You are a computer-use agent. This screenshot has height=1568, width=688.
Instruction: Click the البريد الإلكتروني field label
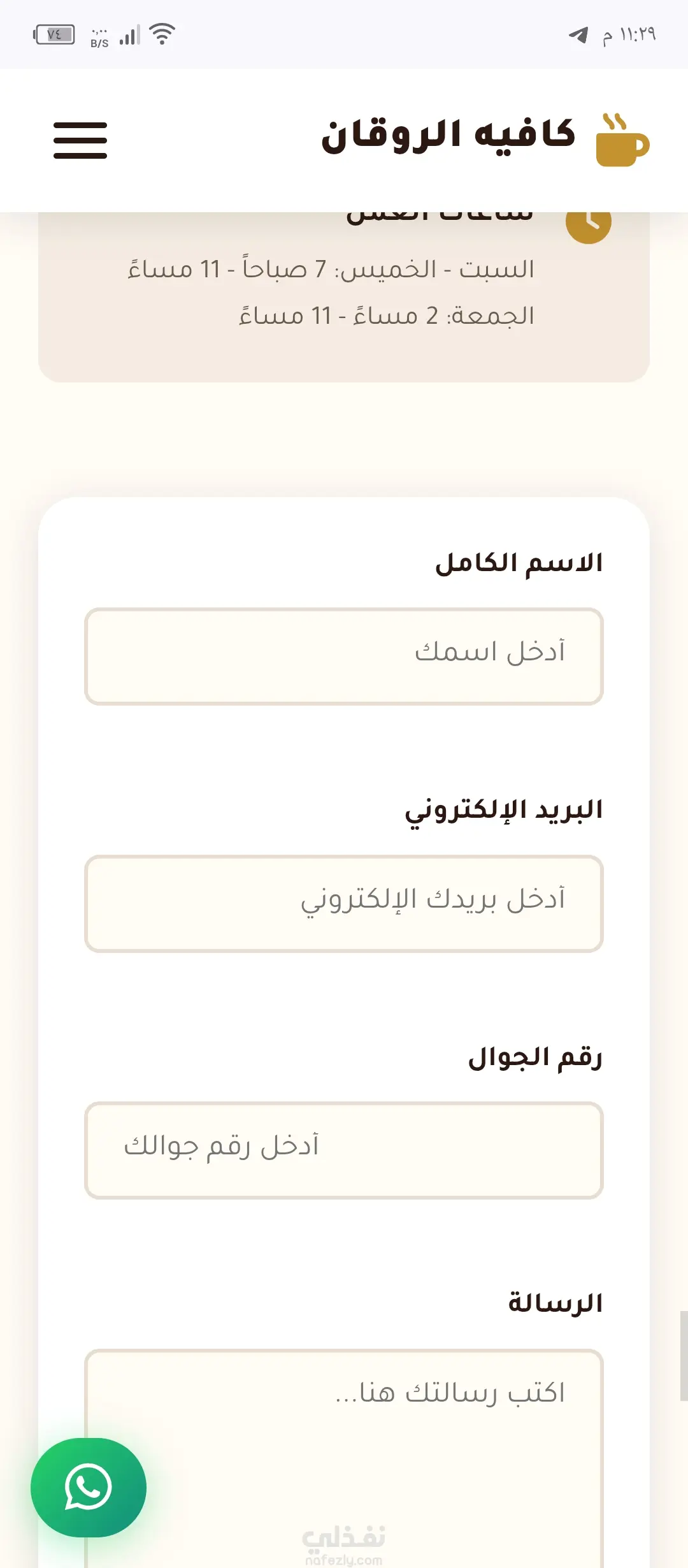[x=504, y=811]
